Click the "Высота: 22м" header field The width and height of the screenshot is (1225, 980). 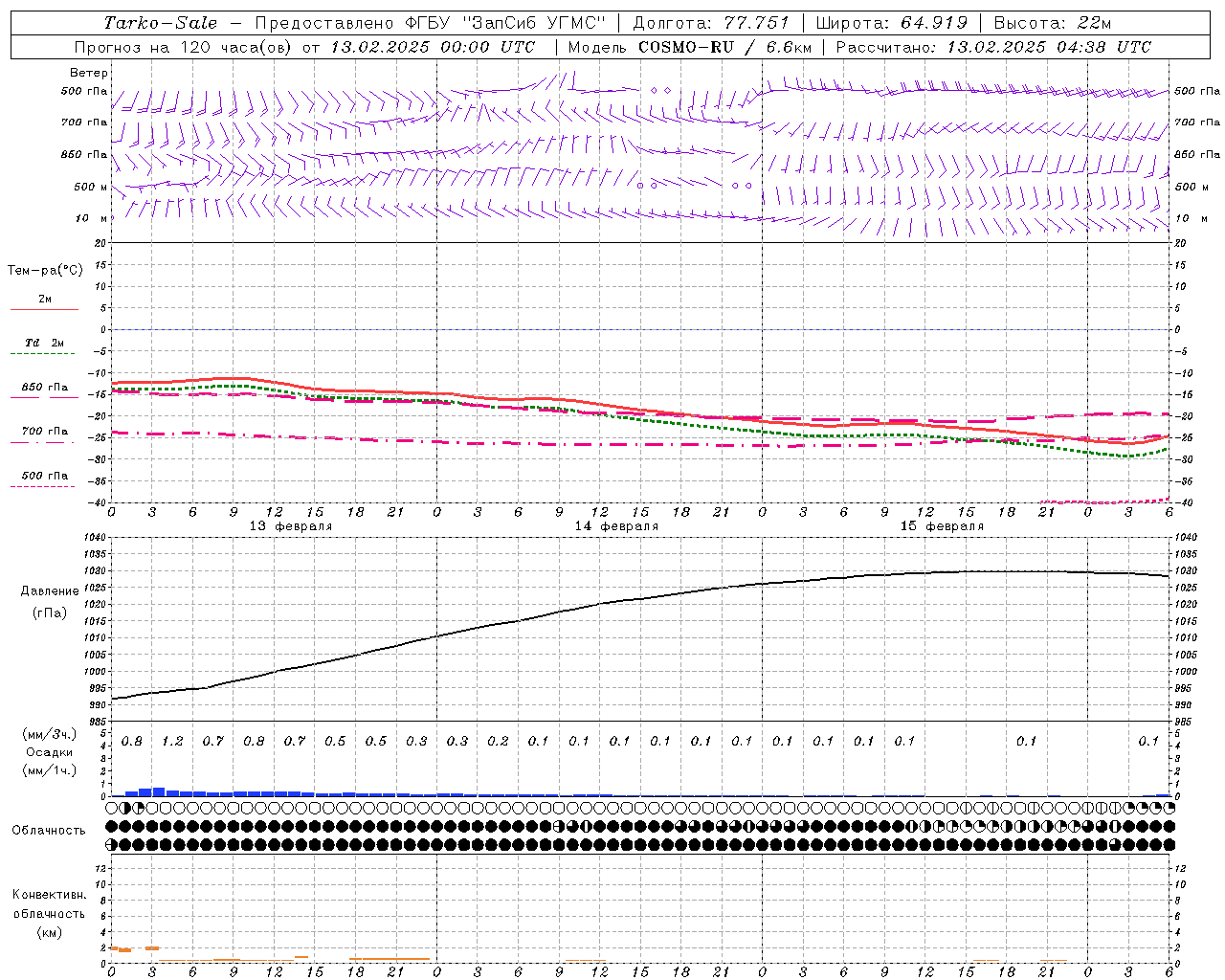coord(1053,23)
